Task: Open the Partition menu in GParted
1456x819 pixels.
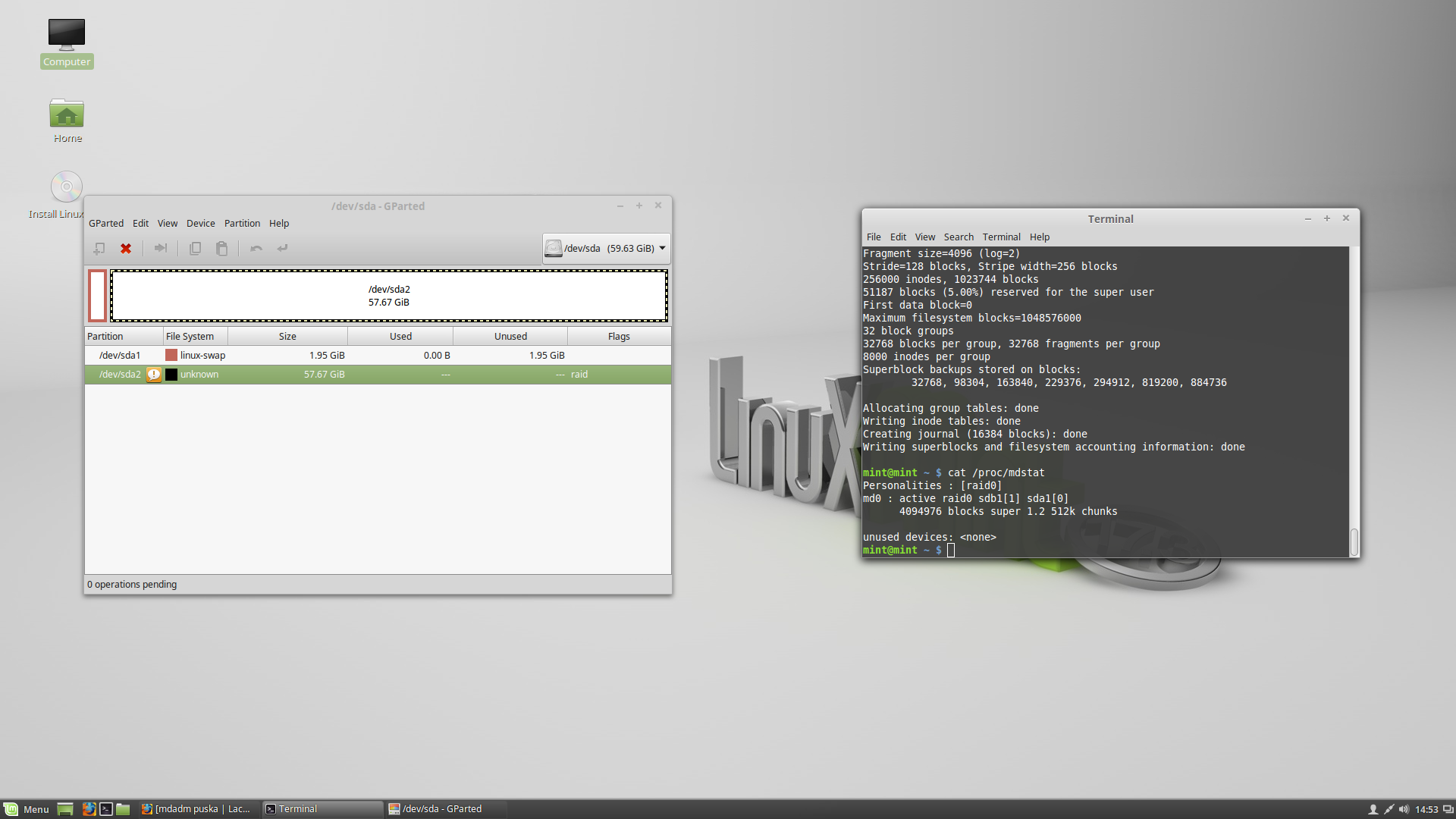Action: [242, 223]
